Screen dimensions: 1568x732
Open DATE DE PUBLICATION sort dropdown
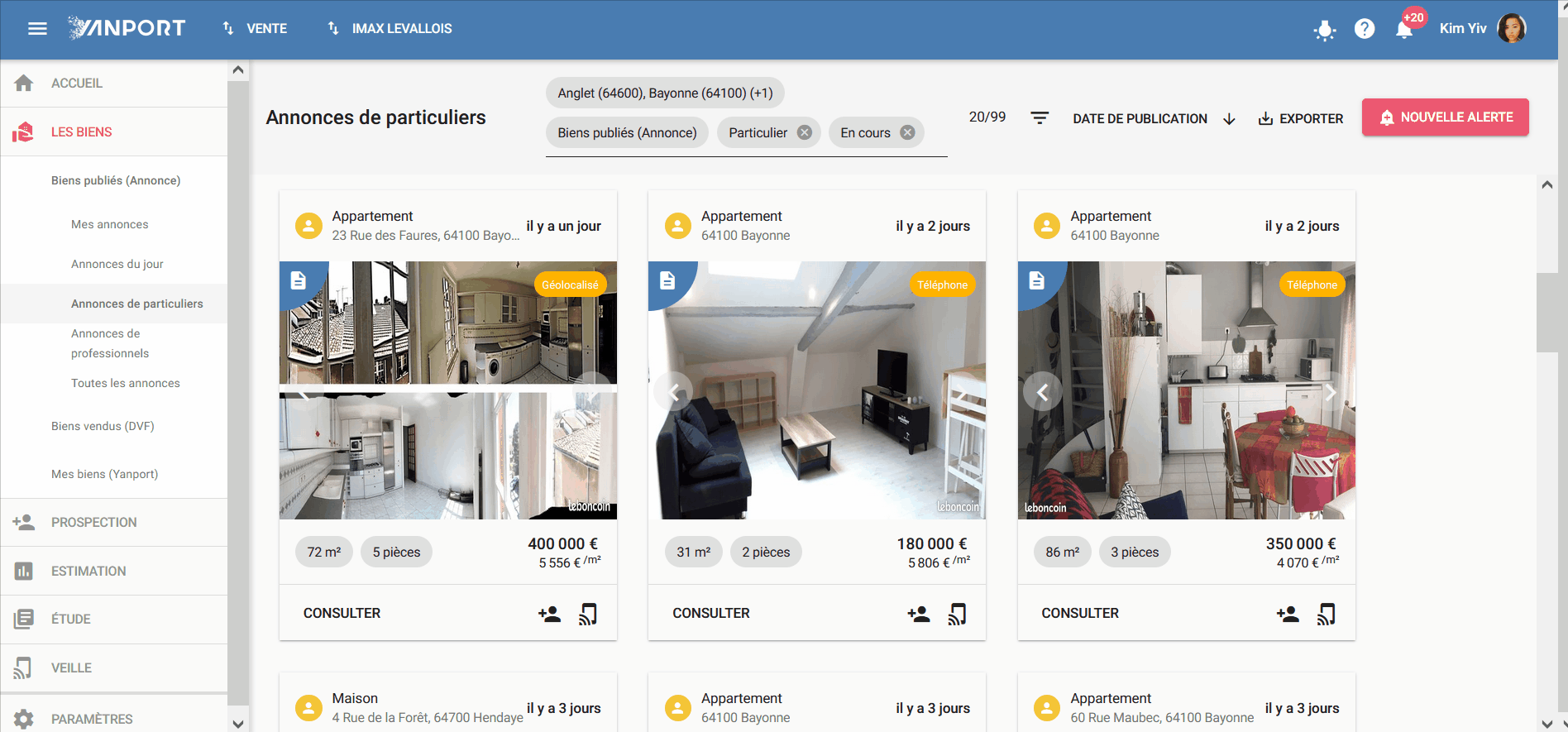1140,118
